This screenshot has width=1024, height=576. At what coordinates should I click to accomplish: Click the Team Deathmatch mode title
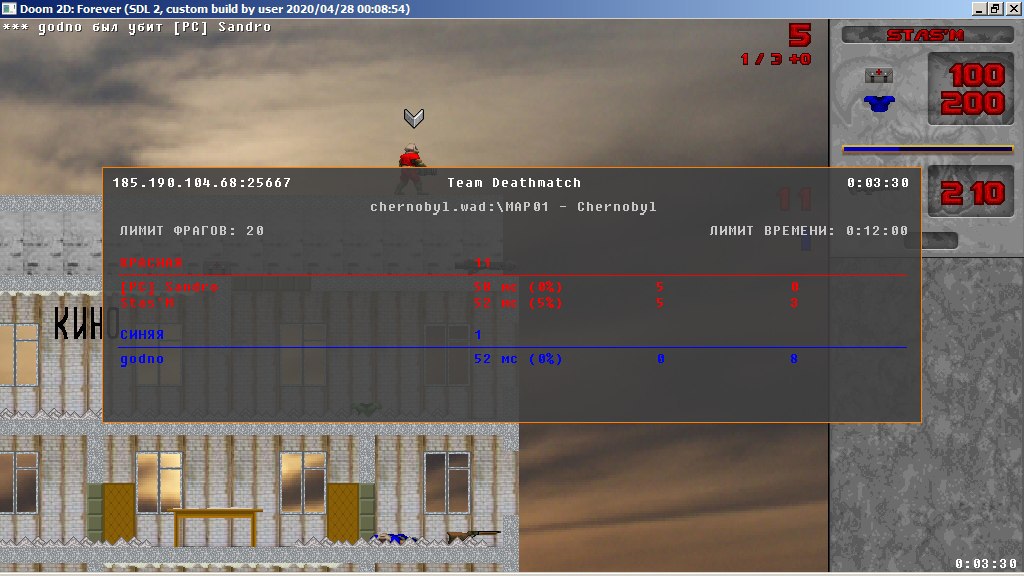click(x=514, y=183)
